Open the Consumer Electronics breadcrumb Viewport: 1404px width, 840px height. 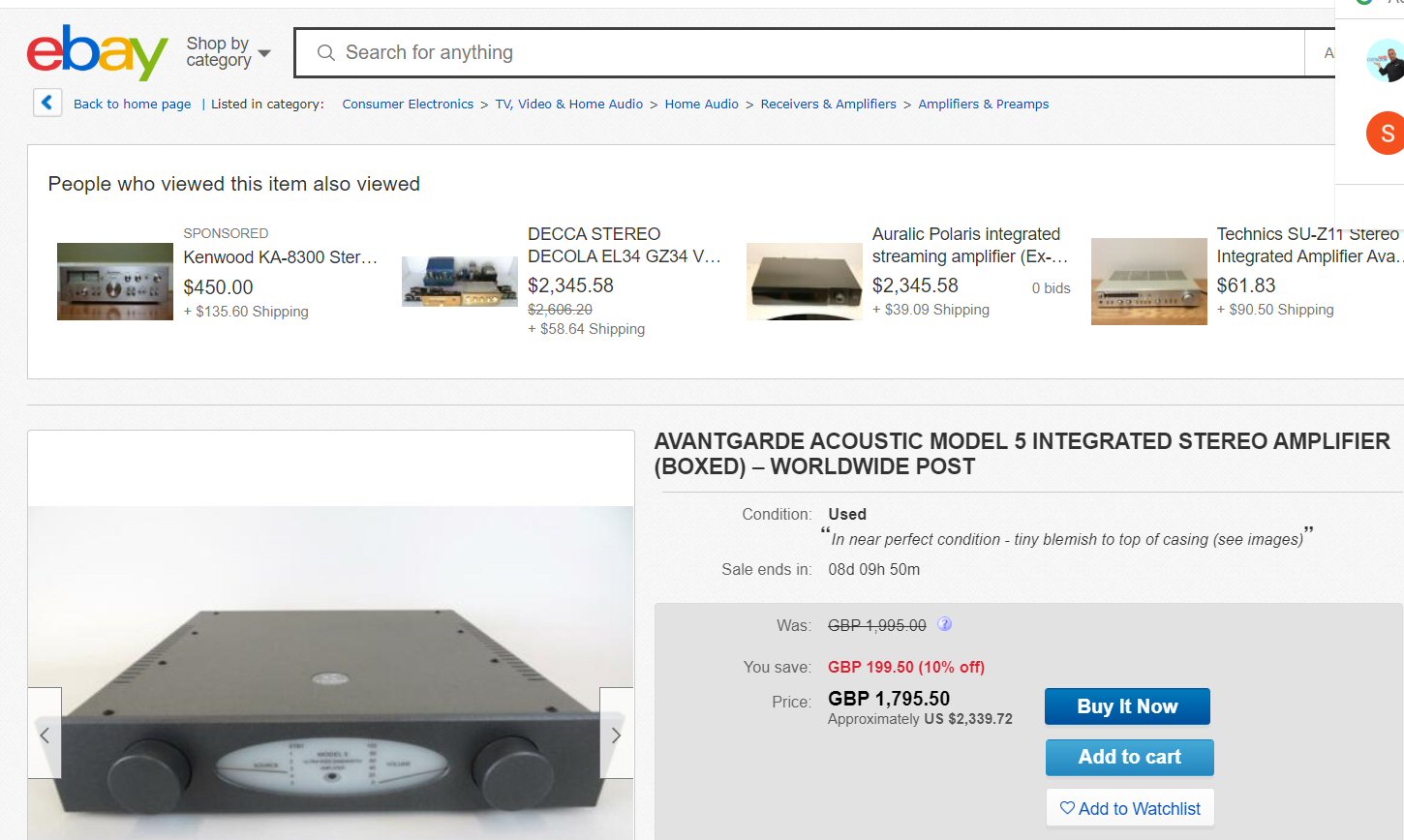(x=408, y=105)
